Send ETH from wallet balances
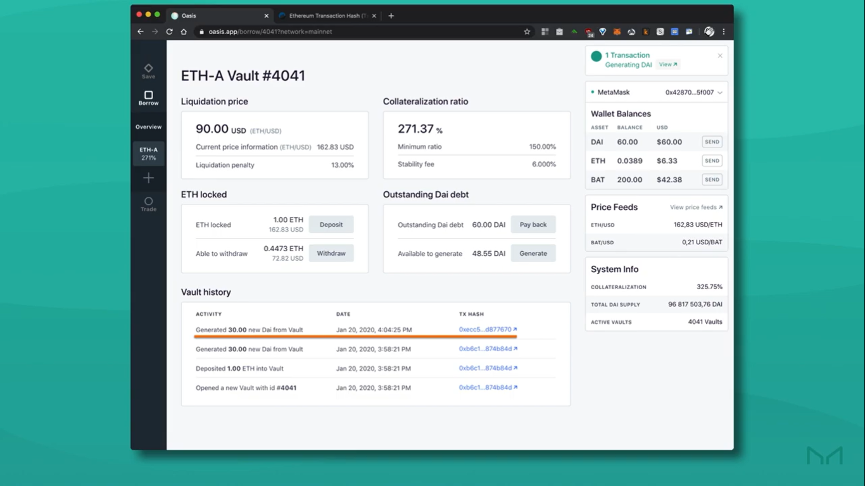 pos(712,161)
